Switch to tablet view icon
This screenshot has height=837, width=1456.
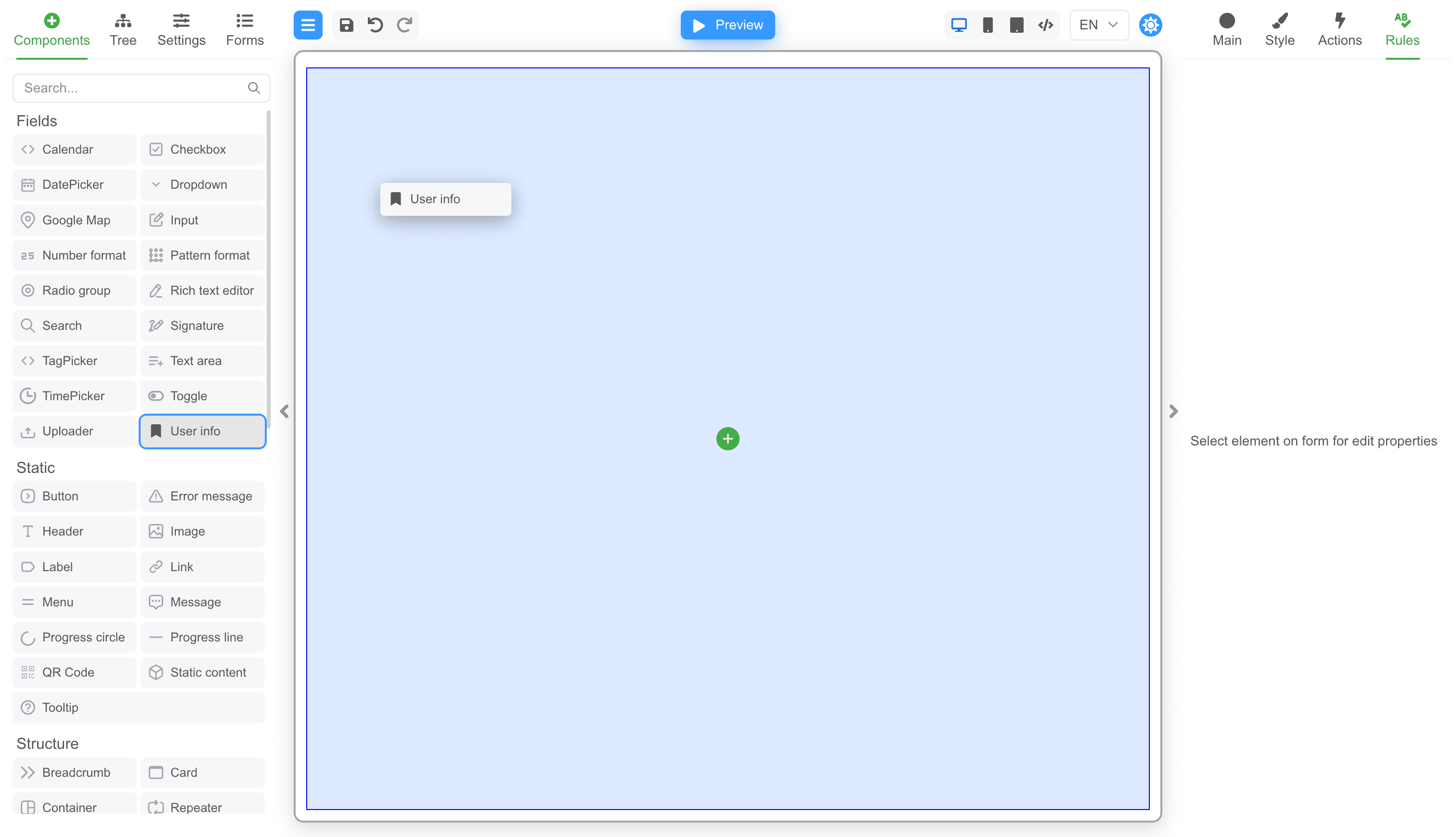click(1016, 26)
